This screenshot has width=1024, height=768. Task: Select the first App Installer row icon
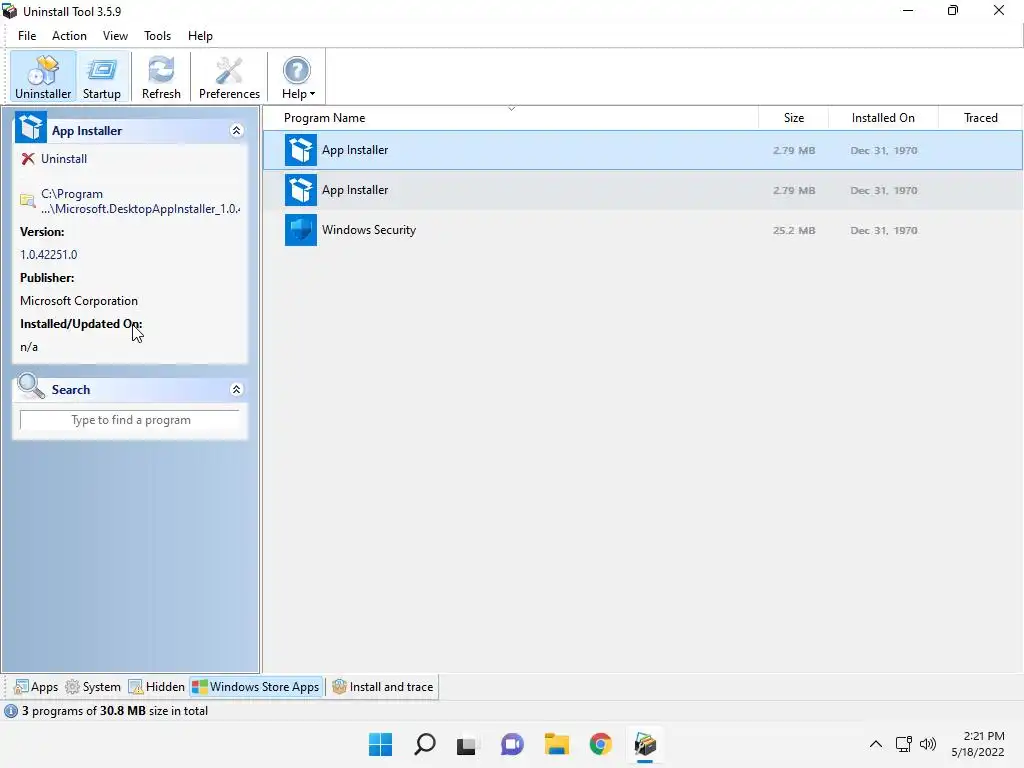click(300, 150)
